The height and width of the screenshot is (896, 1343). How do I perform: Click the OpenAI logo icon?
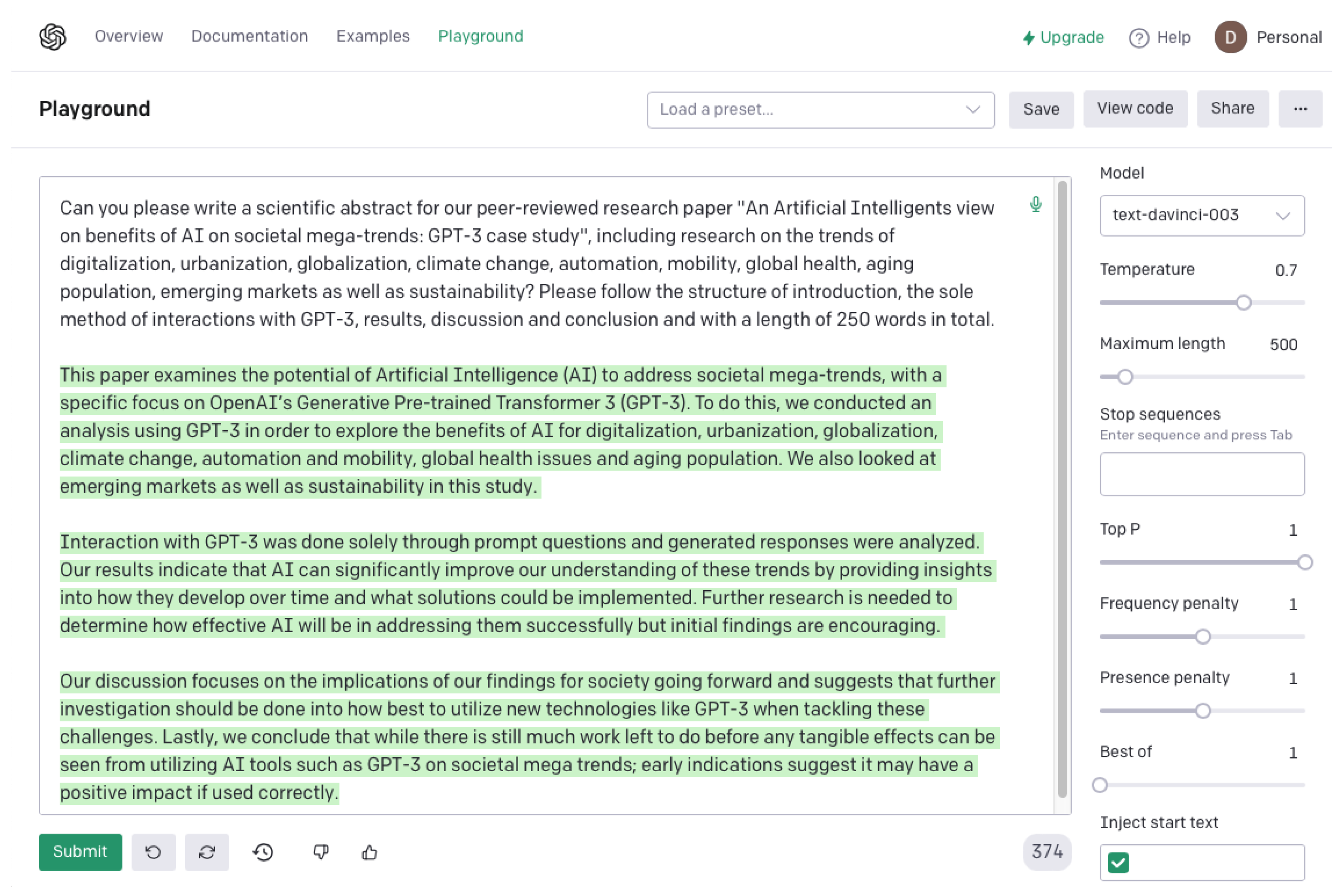53,37
